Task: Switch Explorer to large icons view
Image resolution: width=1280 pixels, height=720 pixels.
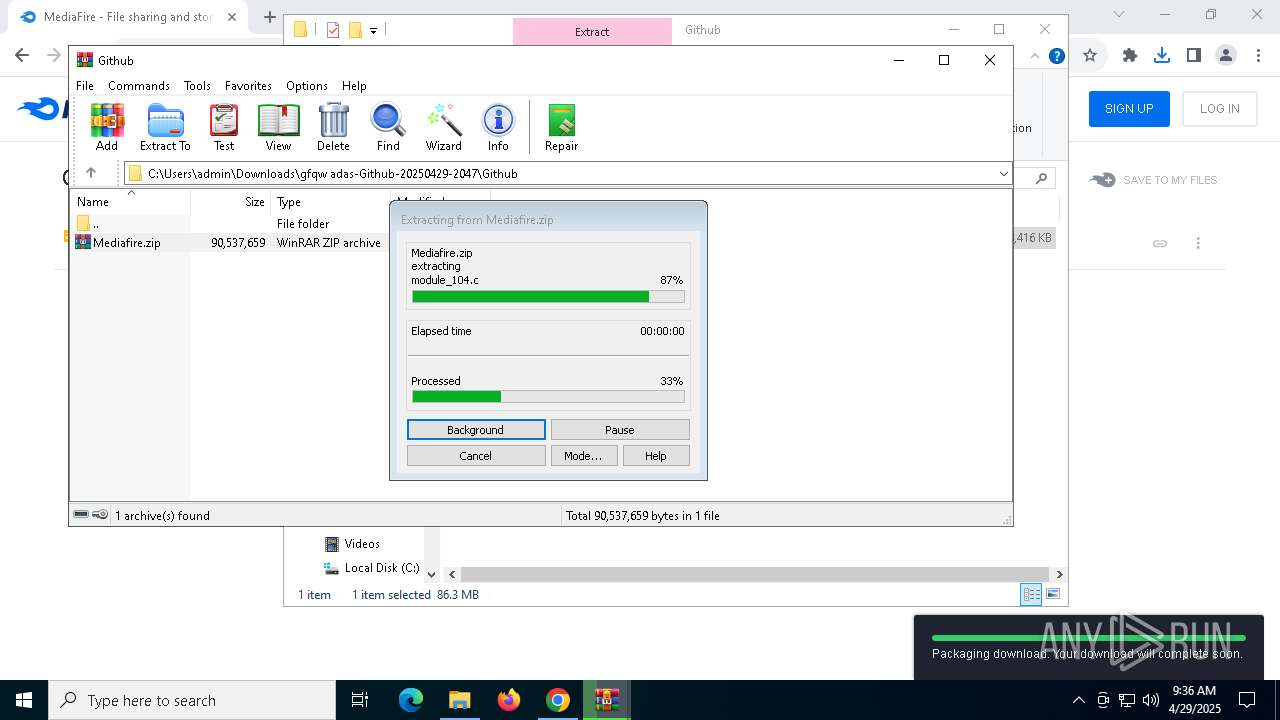Action: [x=1052, y=594]
